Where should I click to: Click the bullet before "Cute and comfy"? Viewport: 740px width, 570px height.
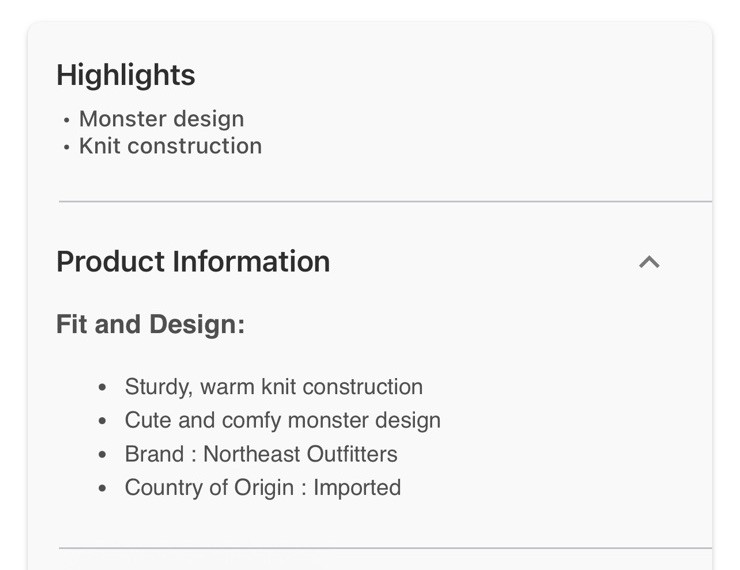(102, 421)
